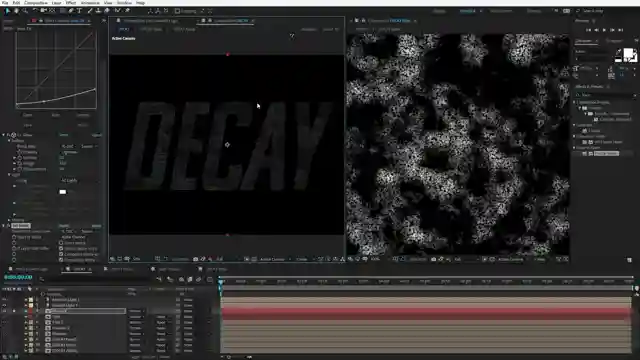640x360 pixels.
Task: Open the File menu
Action: (5, 2)
